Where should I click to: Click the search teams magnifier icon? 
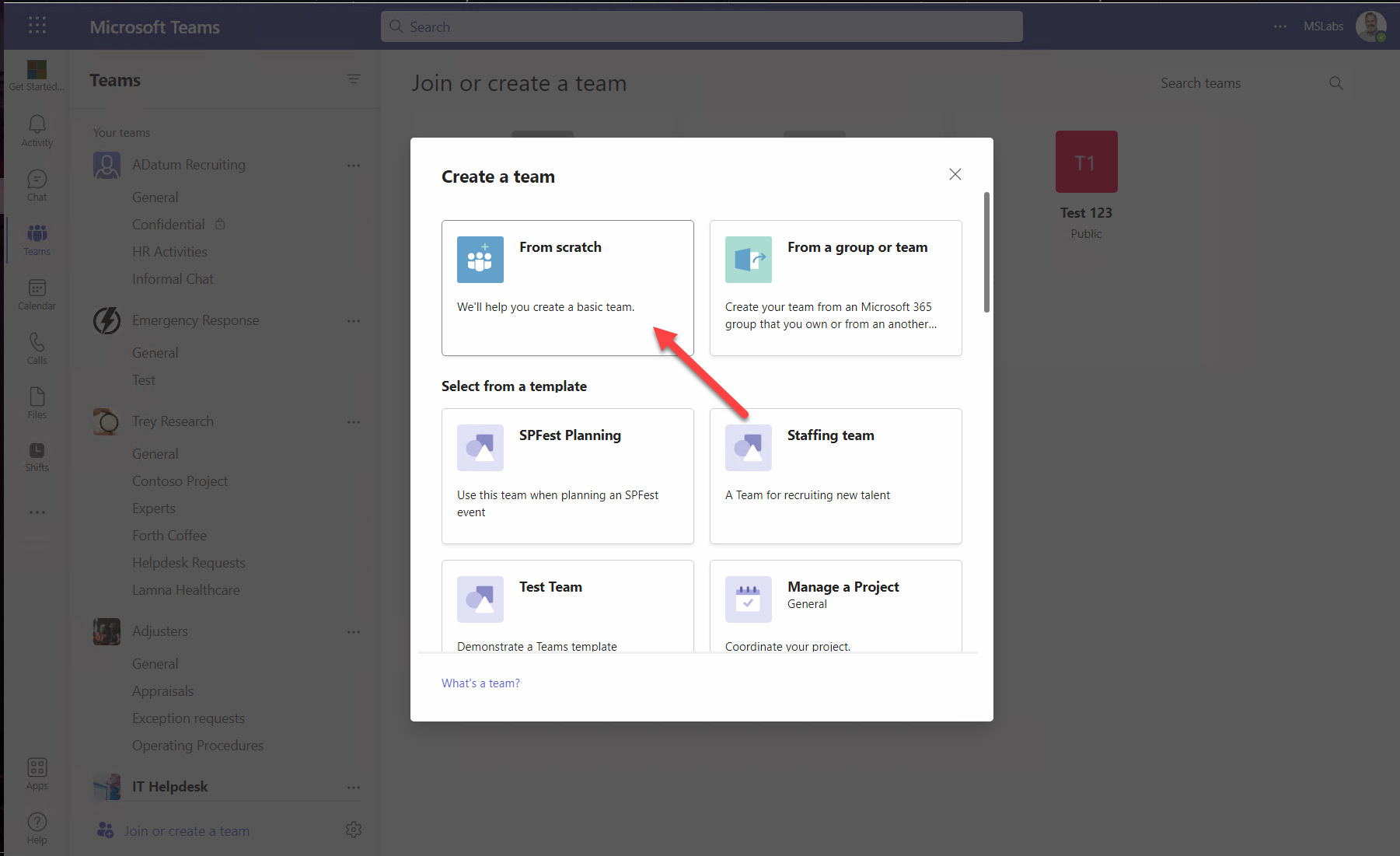click(x=1335, y=83)
